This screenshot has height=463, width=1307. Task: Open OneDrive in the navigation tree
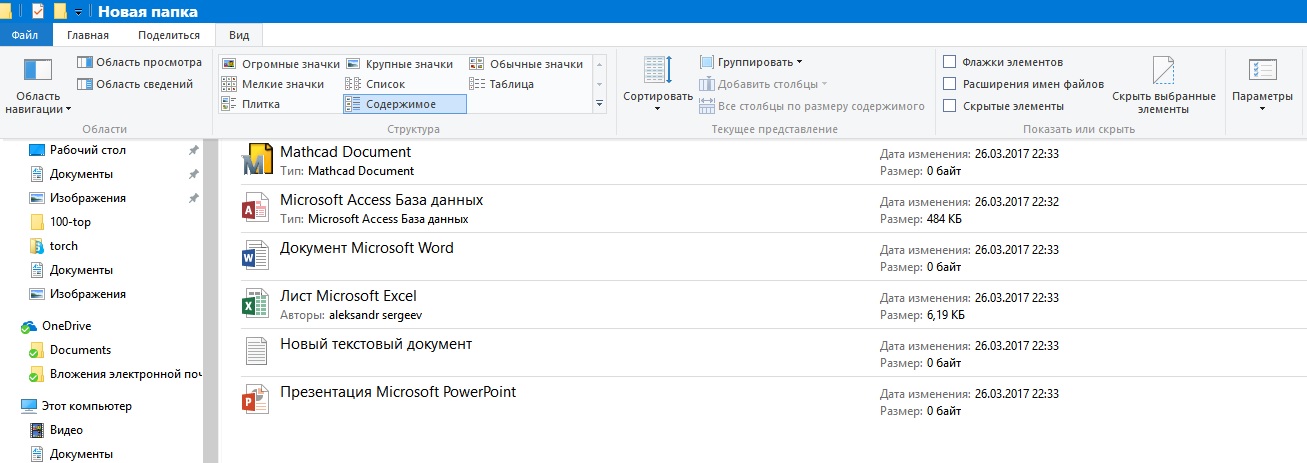66,326
